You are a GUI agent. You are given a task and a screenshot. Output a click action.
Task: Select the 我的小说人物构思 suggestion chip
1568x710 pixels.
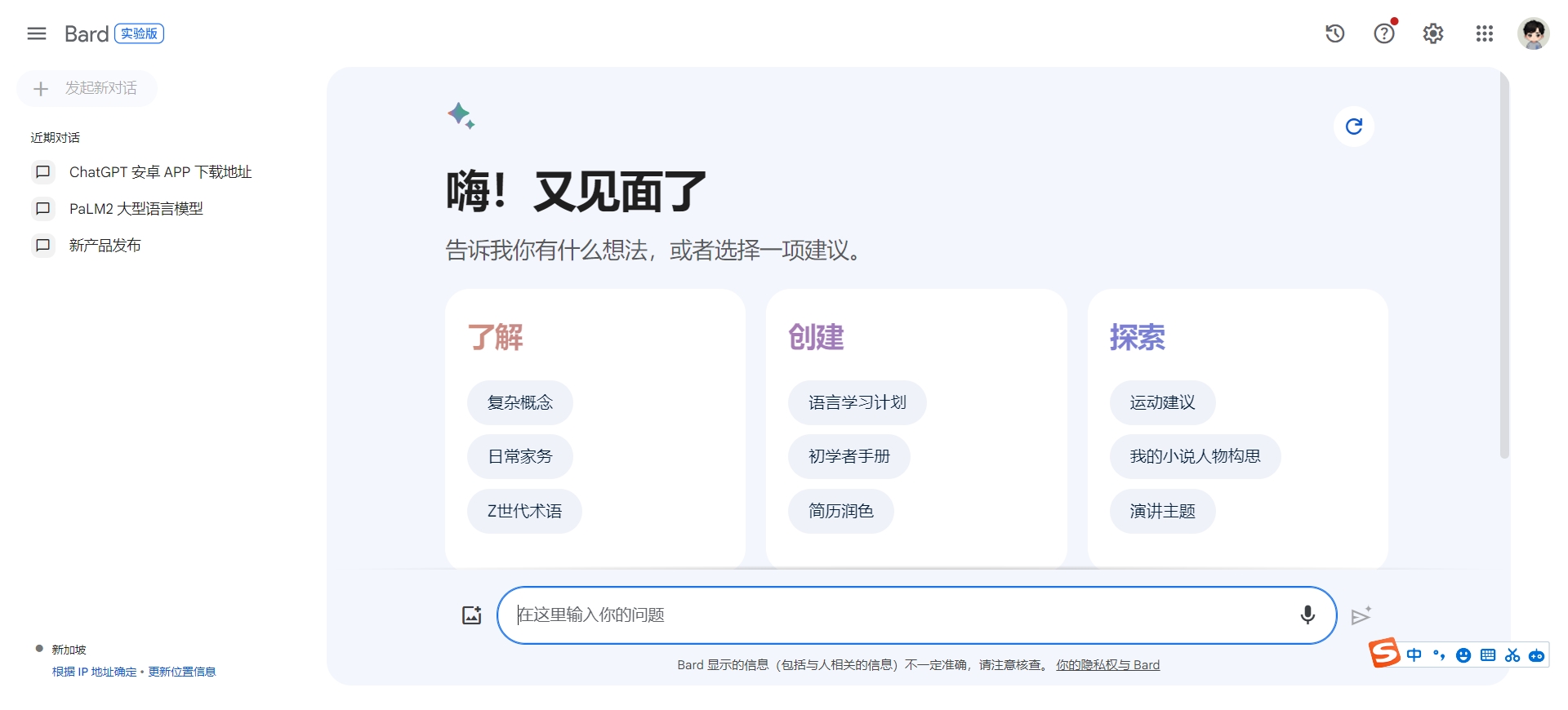(1196, 456)
